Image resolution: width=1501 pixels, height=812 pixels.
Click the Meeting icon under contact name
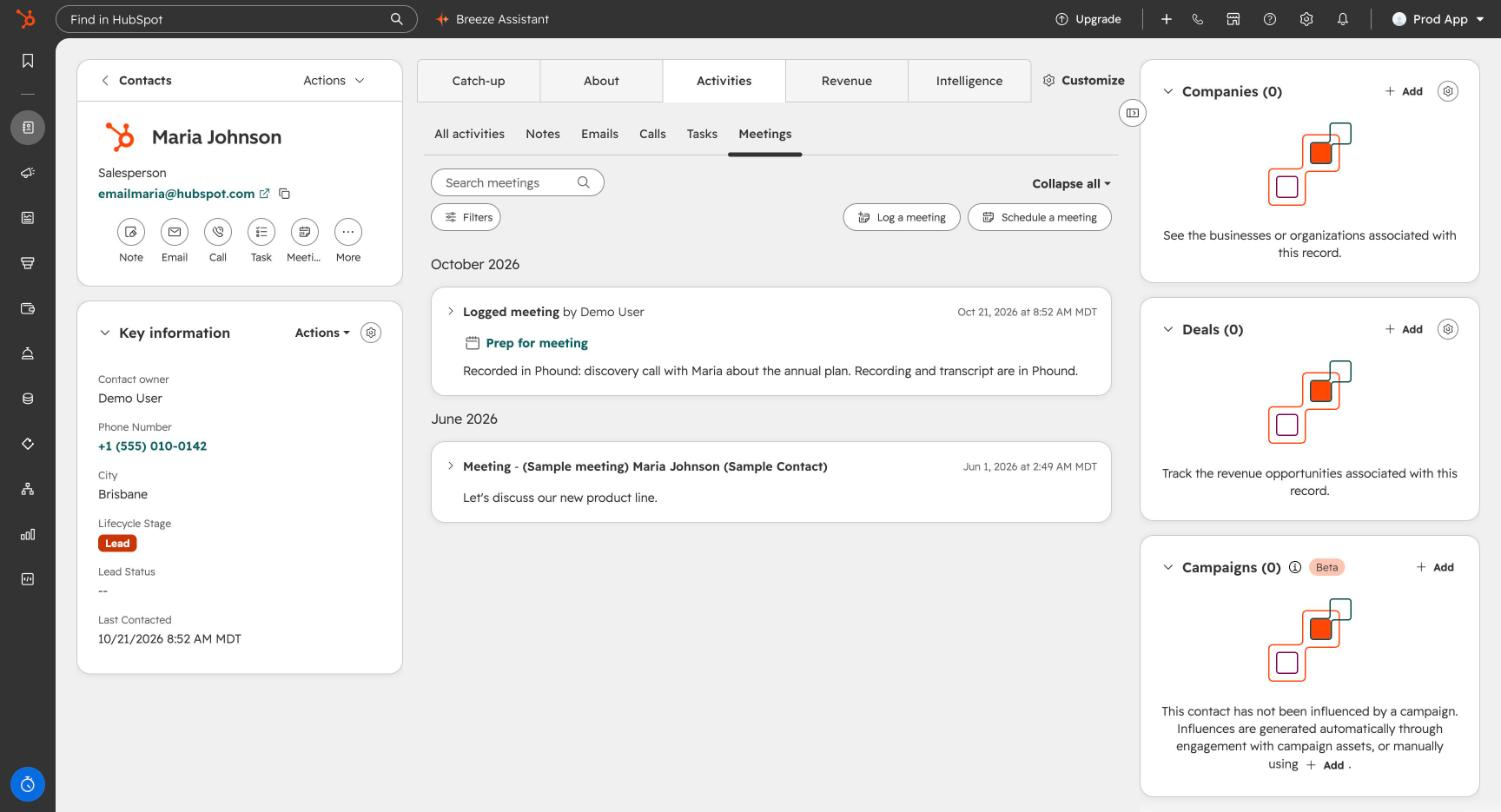click(x=304, y=232)
